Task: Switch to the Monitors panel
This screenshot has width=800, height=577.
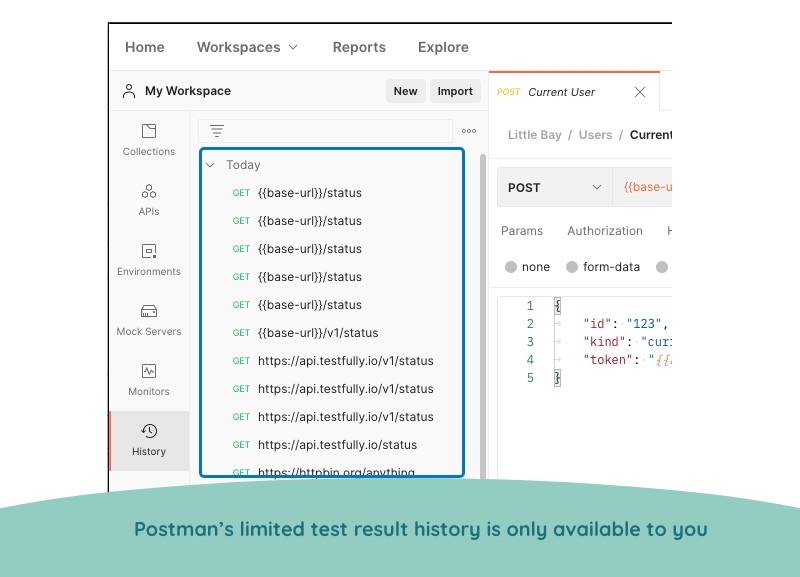Action: coord(148,380)
